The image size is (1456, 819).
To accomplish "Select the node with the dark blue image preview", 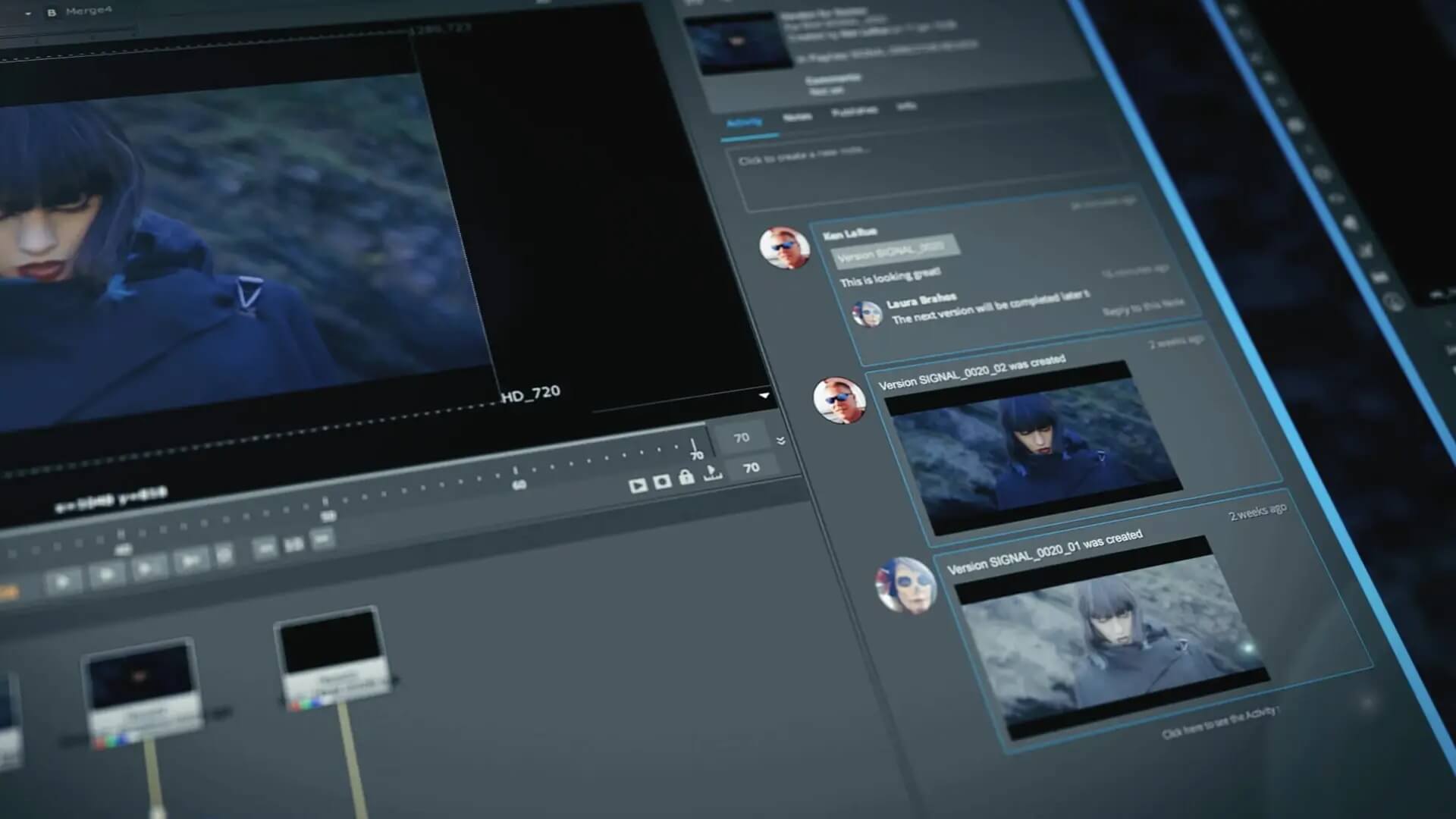I will [143, 694].
